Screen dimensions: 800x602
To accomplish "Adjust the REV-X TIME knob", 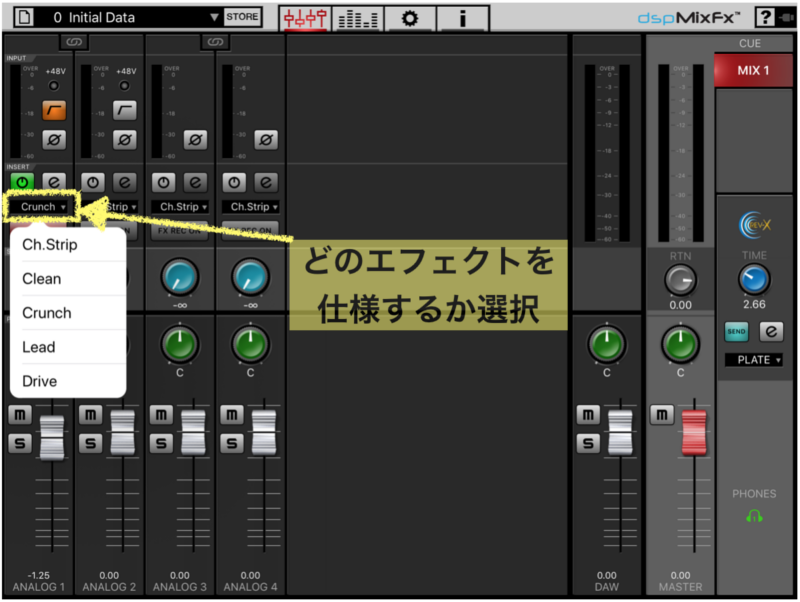I will 754,280.
